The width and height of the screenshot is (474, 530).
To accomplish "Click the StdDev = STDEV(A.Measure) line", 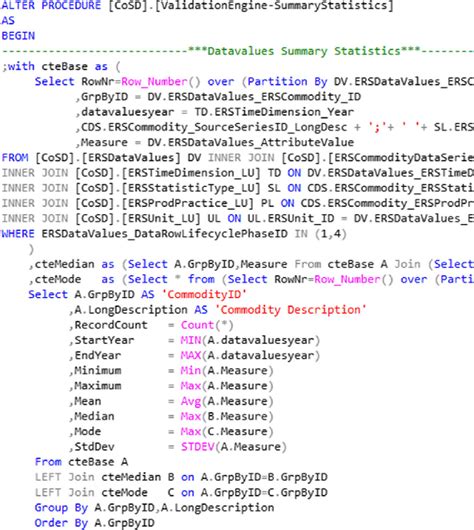I will pos(178,447).
